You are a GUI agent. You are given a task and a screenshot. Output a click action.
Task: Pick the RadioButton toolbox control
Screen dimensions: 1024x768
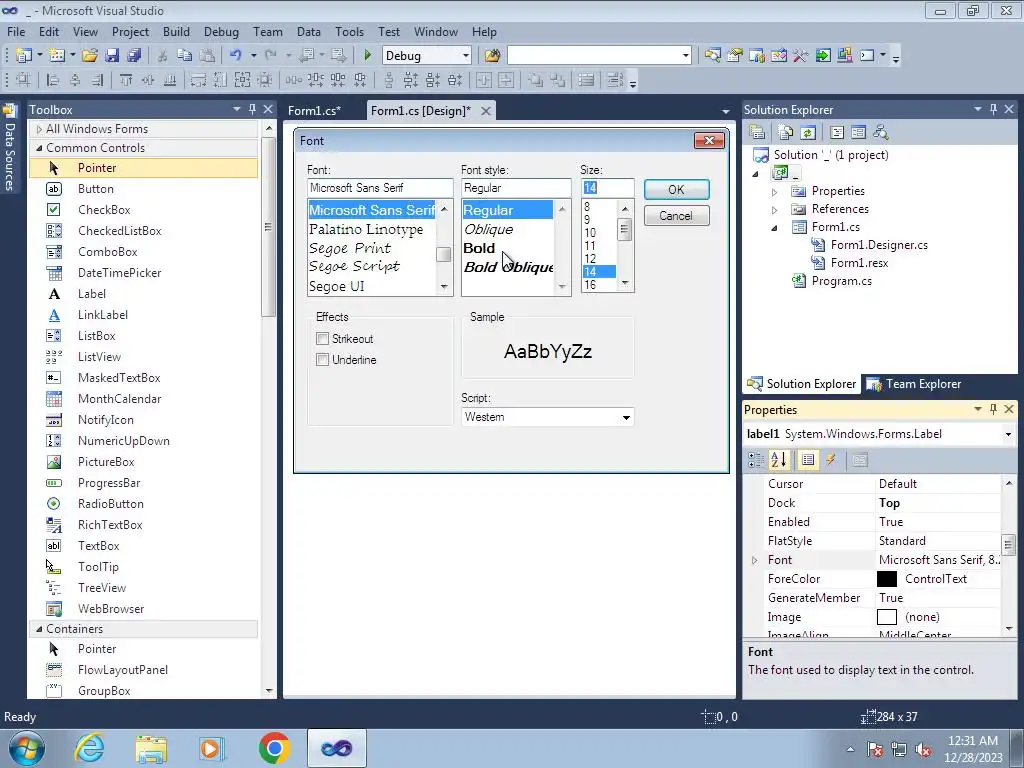coord(110,504)
